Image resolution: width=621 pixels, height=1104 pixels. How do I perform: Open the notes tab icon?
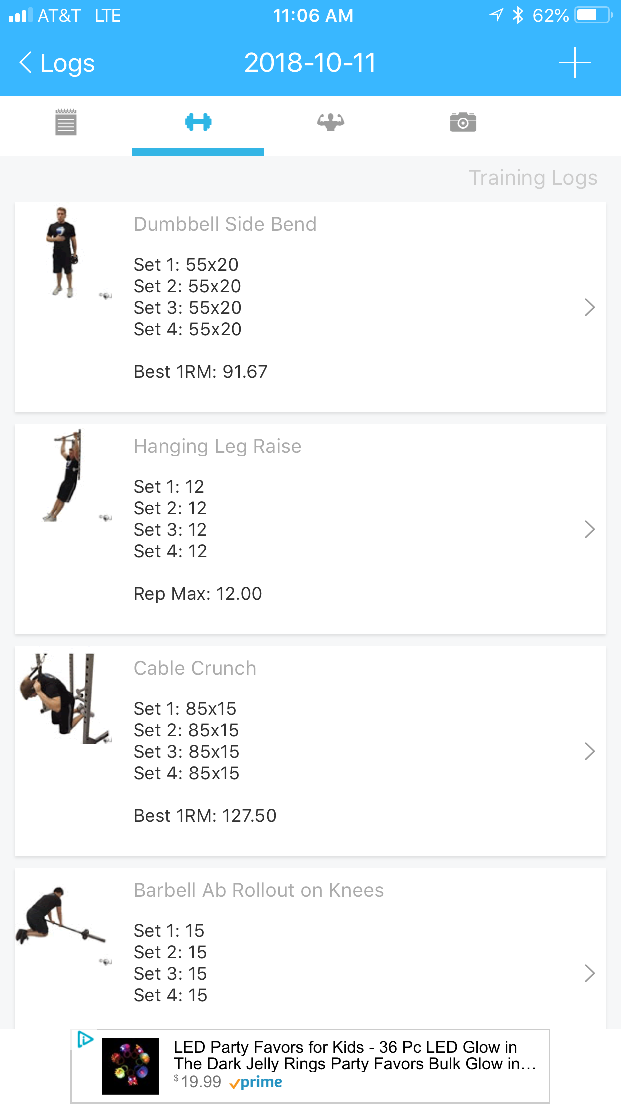coord(66,123)
